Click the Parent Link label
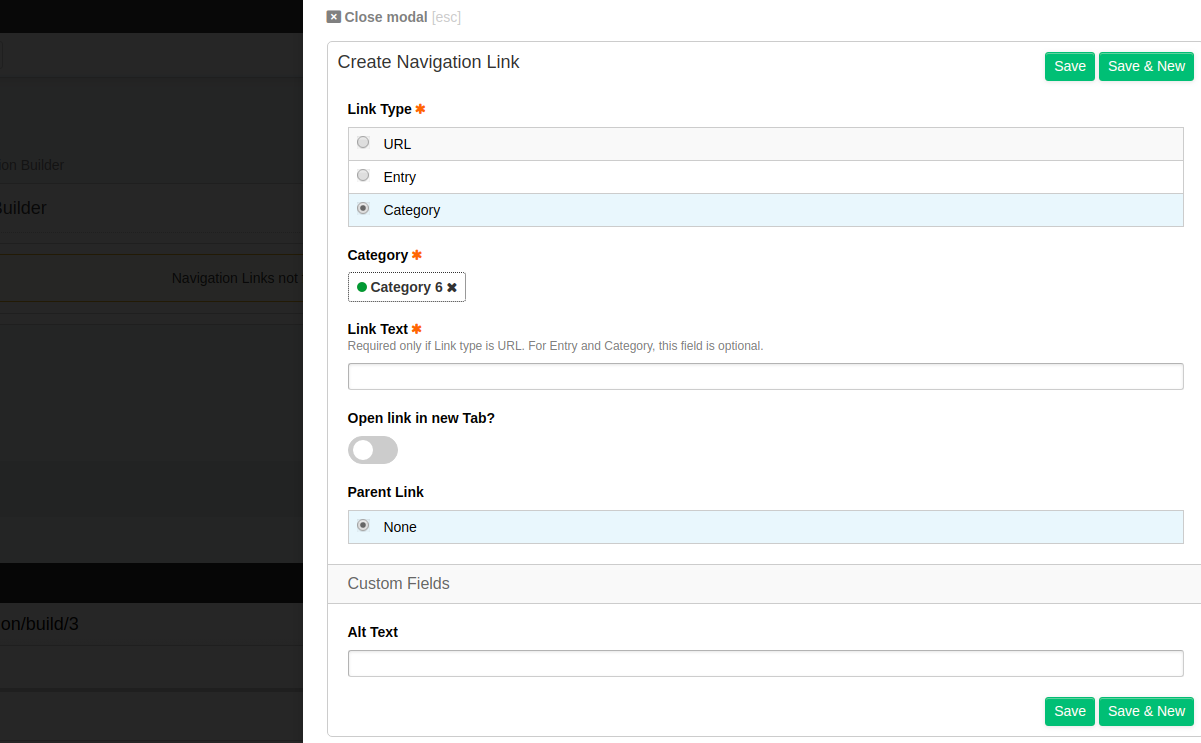 click(386, 492)
